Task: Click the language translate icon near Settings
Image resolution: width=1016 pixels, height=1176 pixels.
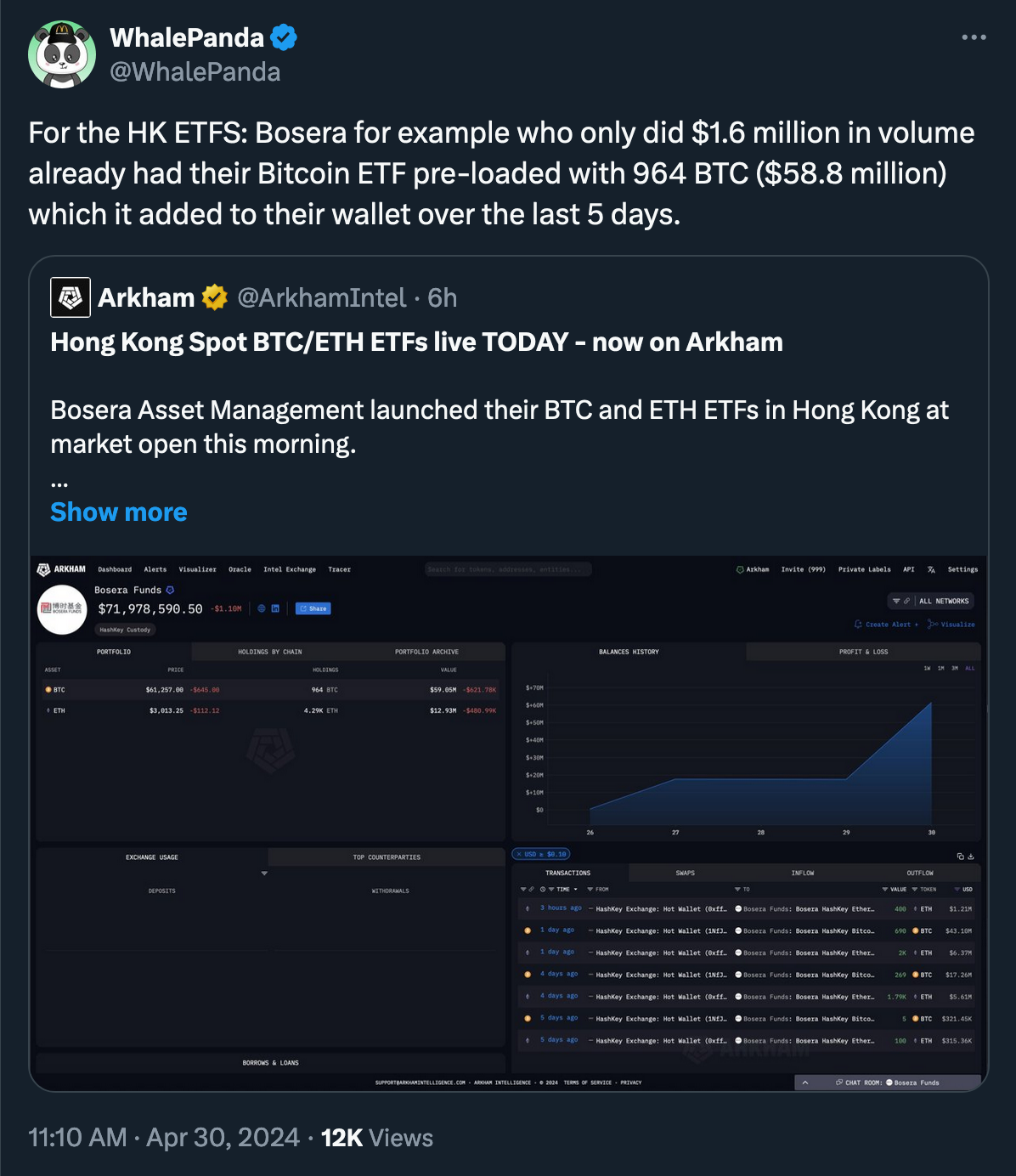Action: point(932,569)
